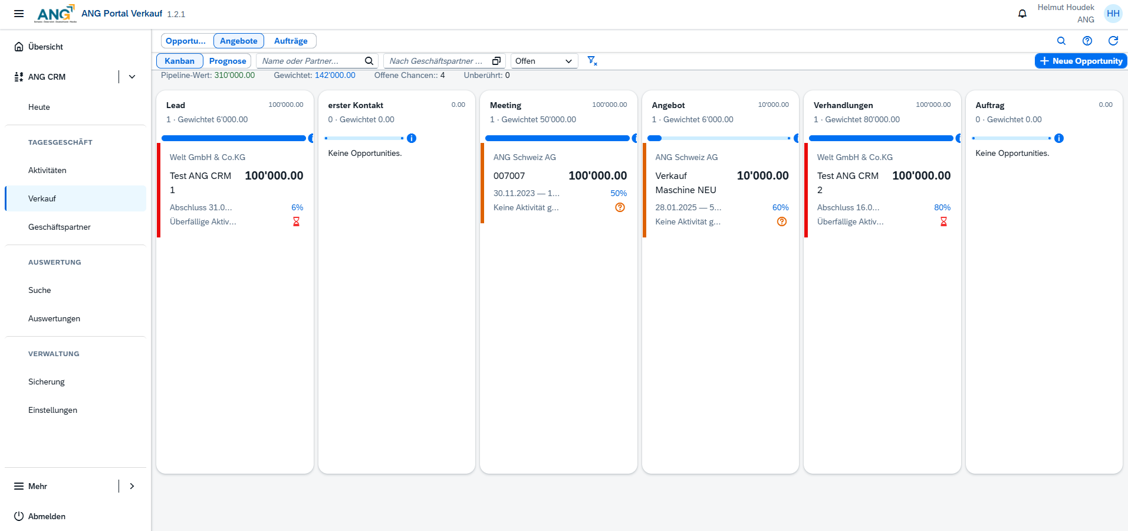Viewport: 1128px width, 531px height.
Task: Click the Meeting column progress bar
Action: click(558, 138)
